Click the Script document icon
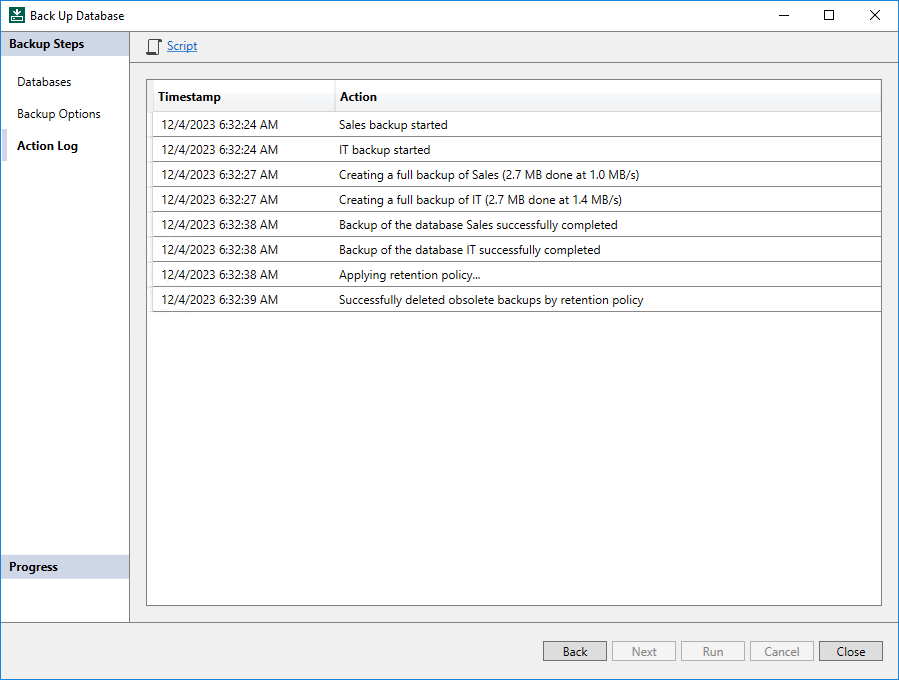This screenshot has height=680, width=899. 152,45
